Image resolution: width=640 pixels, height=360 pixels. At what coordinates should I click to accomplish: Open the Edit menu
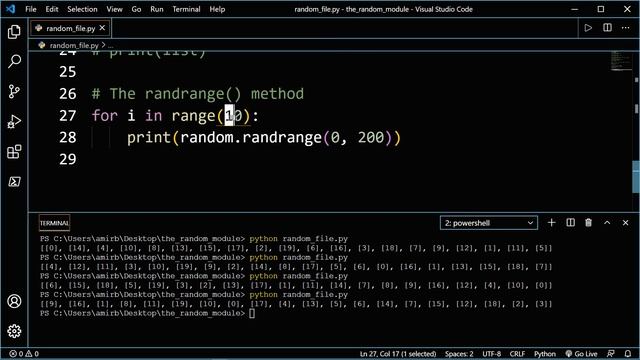click(52, 9)
